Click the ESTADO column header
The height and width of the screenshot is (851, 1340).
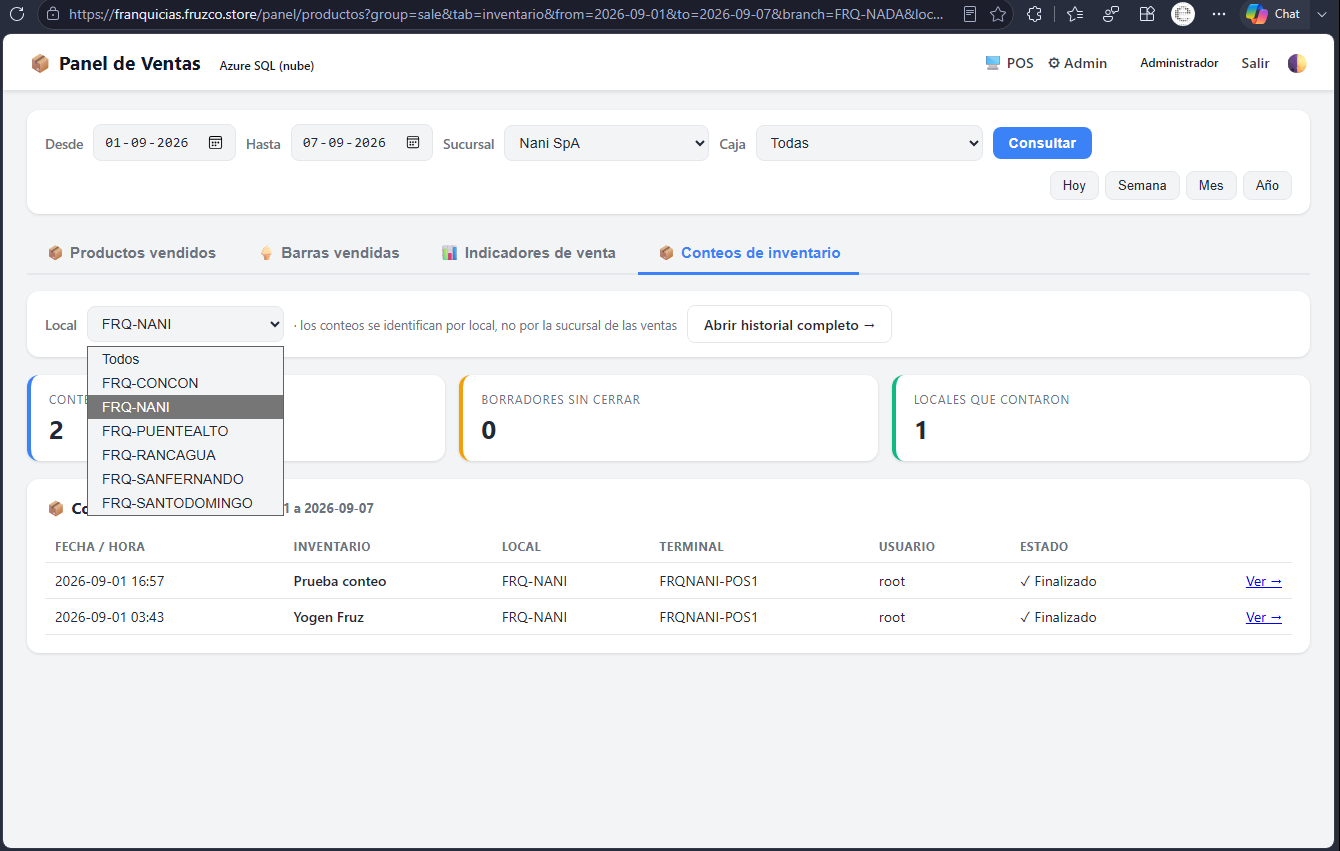click(x=1044, y=547)
